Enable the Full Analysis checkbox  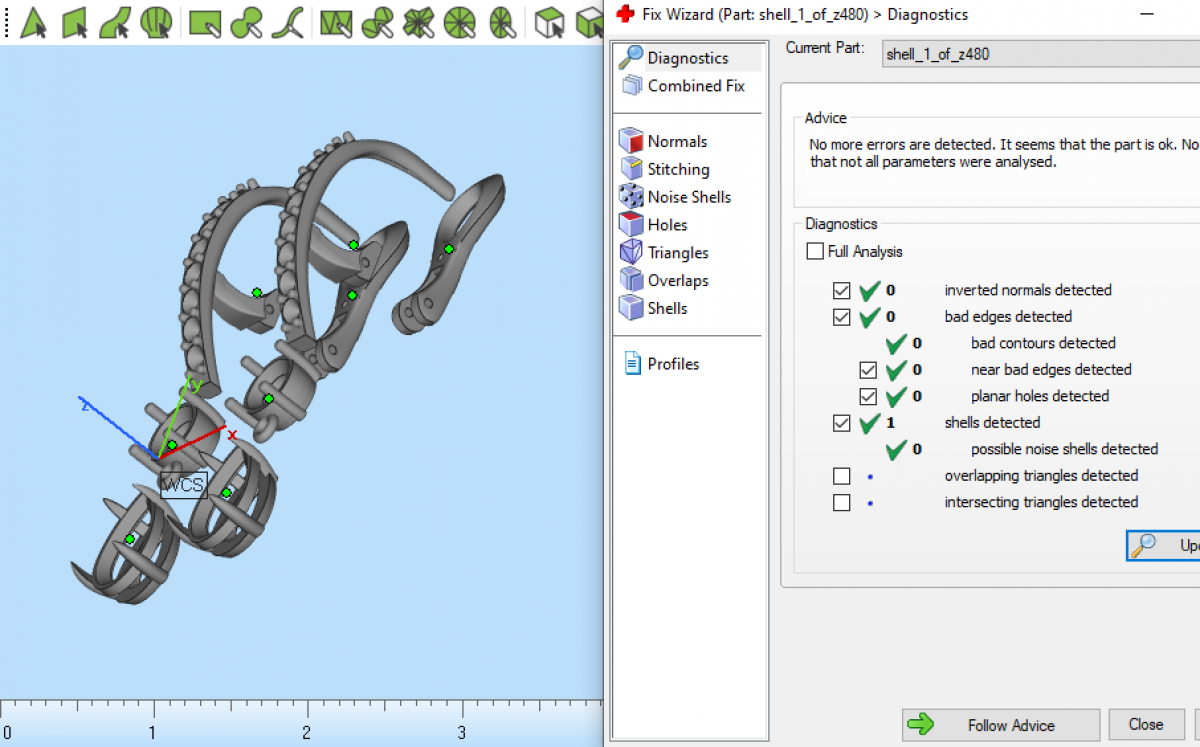(815, 252)
